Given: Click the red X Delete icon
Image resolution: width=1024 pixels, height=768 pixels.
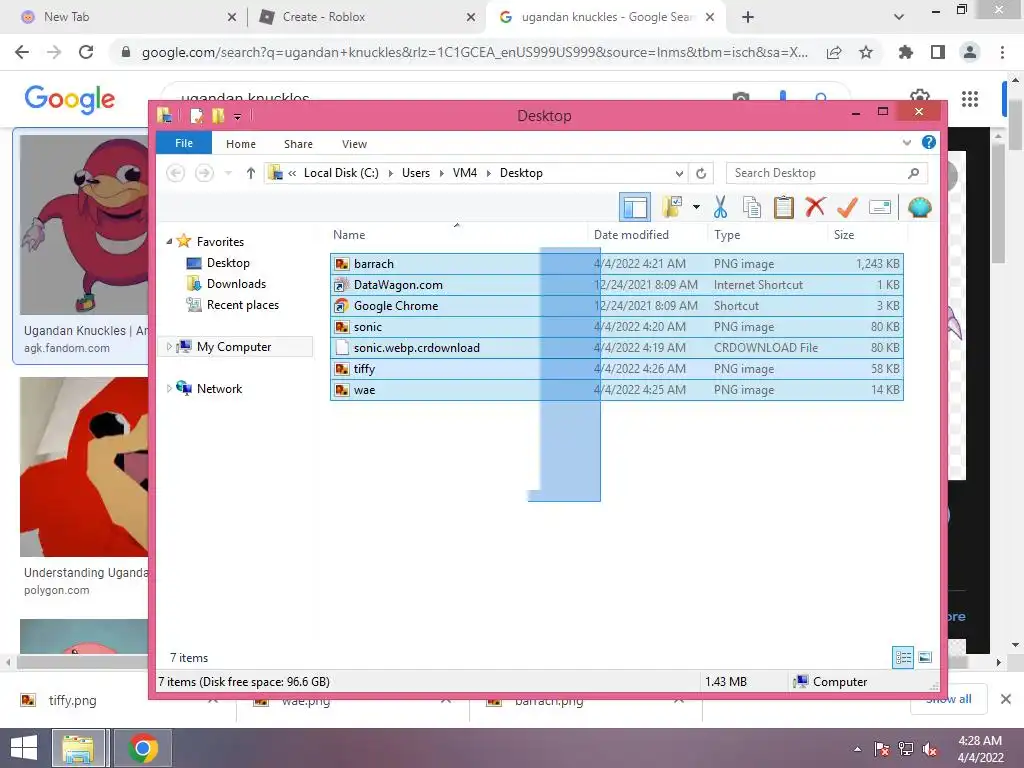Looking at the screenshot, I should (815, 207).
